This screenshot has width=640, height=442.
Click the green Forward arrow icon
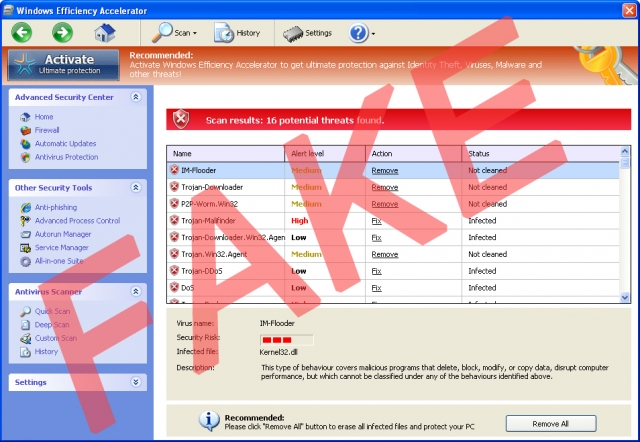click(62, 32)
